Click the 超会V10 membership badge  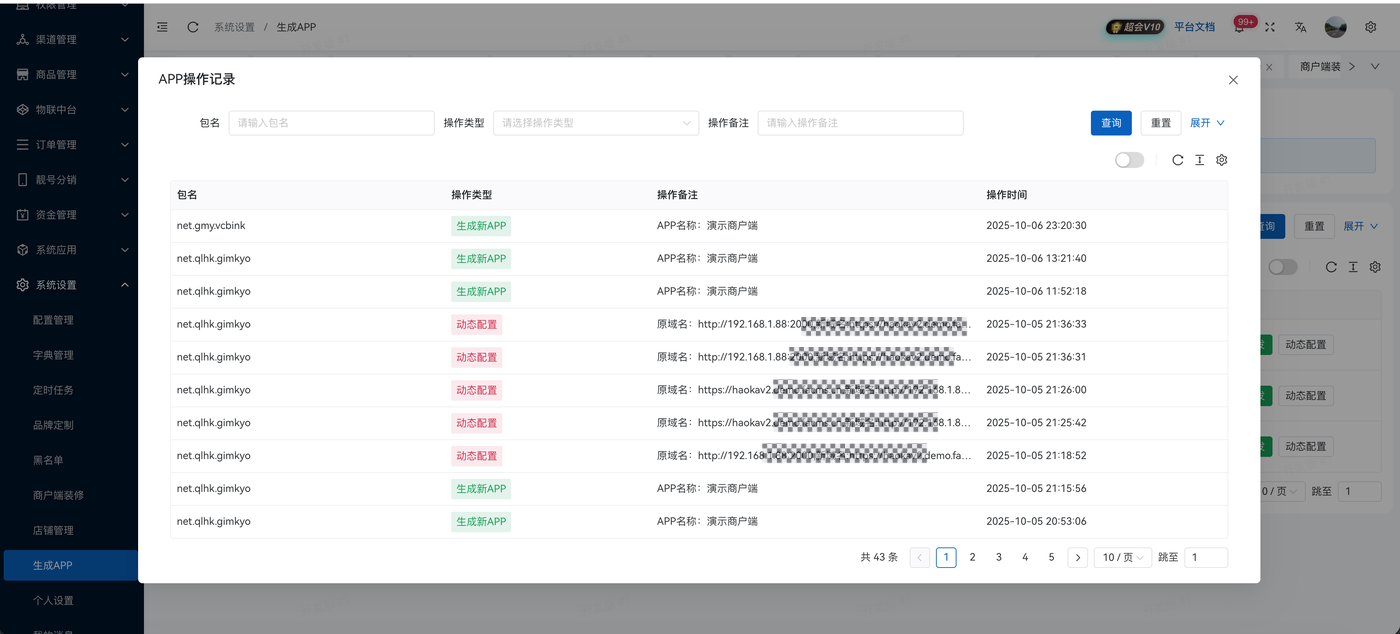1135,27
